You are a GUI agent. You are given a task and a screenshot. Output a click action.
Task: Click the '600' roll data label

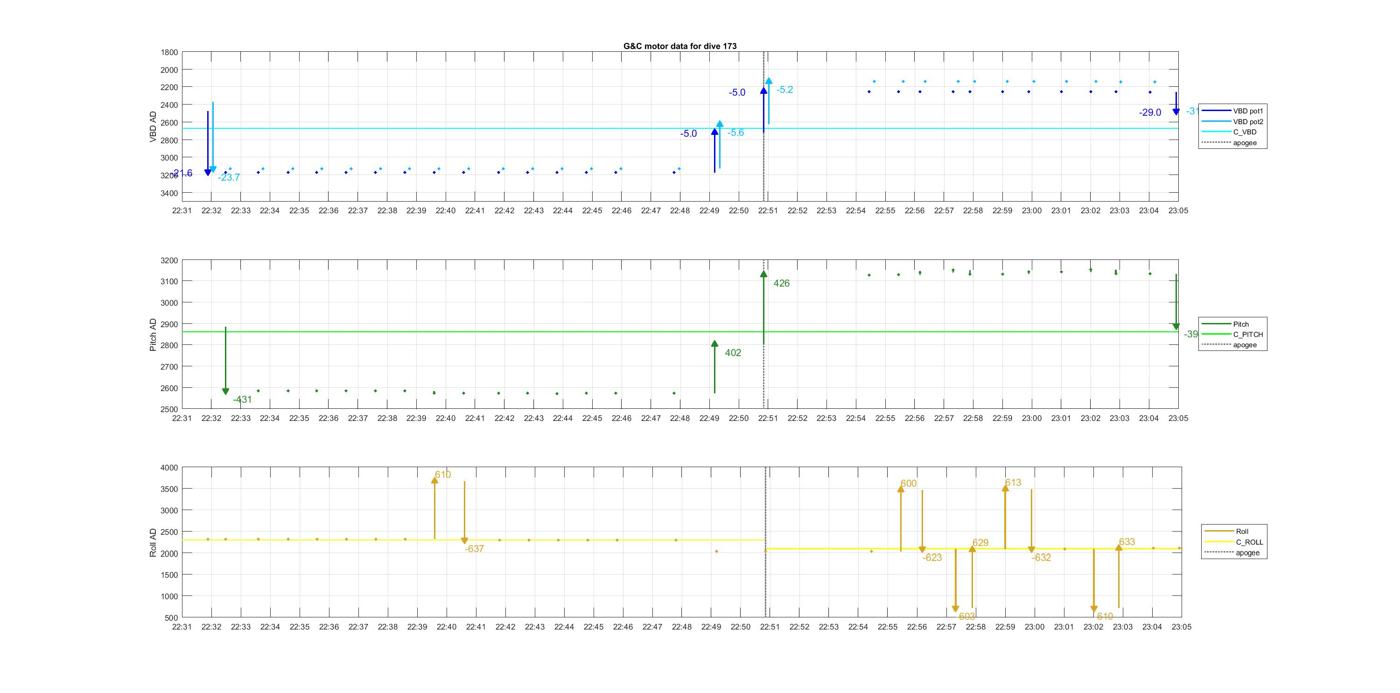tap(908, 484)
